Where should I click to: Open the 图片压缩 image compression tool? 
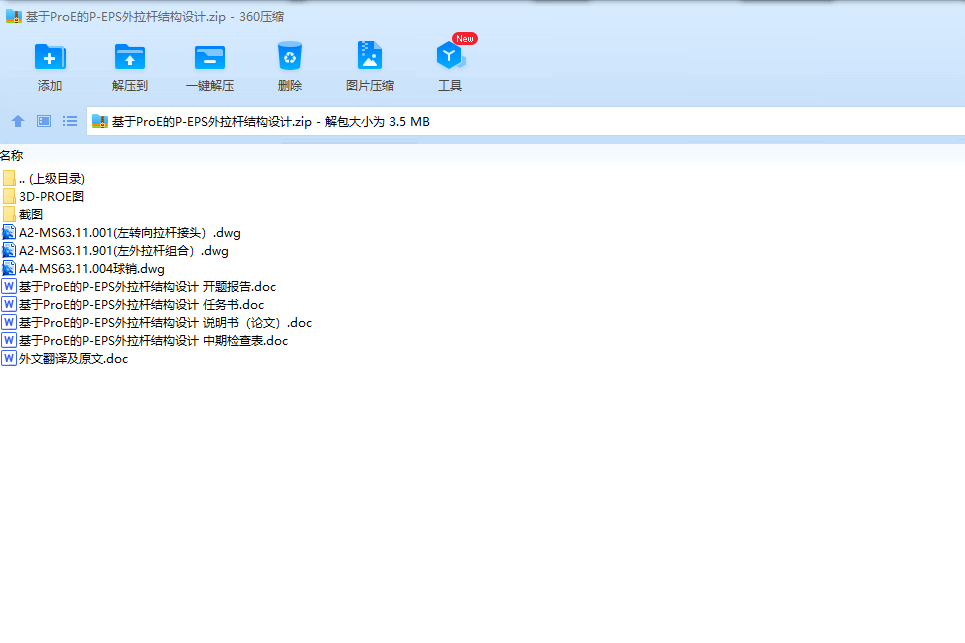tap(370, 55)
